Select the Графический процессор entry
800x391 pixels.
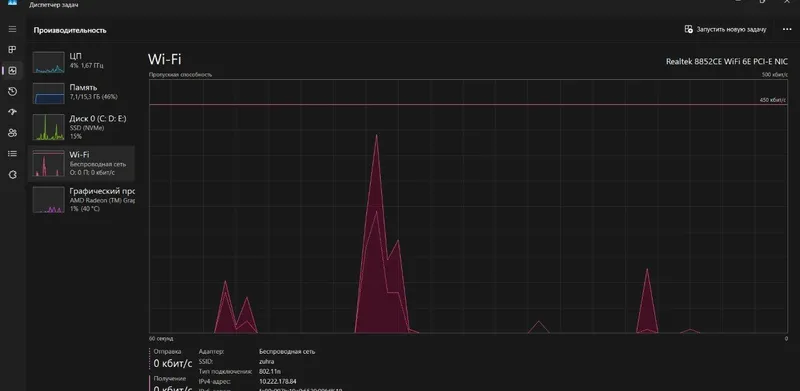coord(82,199)
